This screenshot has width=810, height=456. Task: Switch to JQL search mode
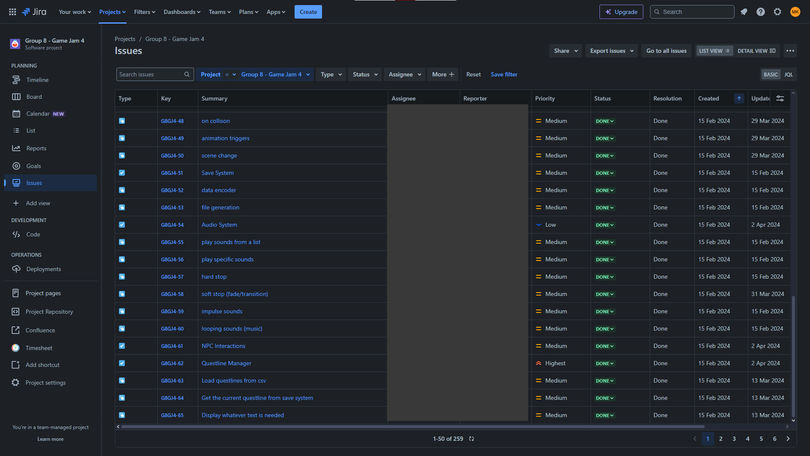click(x=788, y=74)
